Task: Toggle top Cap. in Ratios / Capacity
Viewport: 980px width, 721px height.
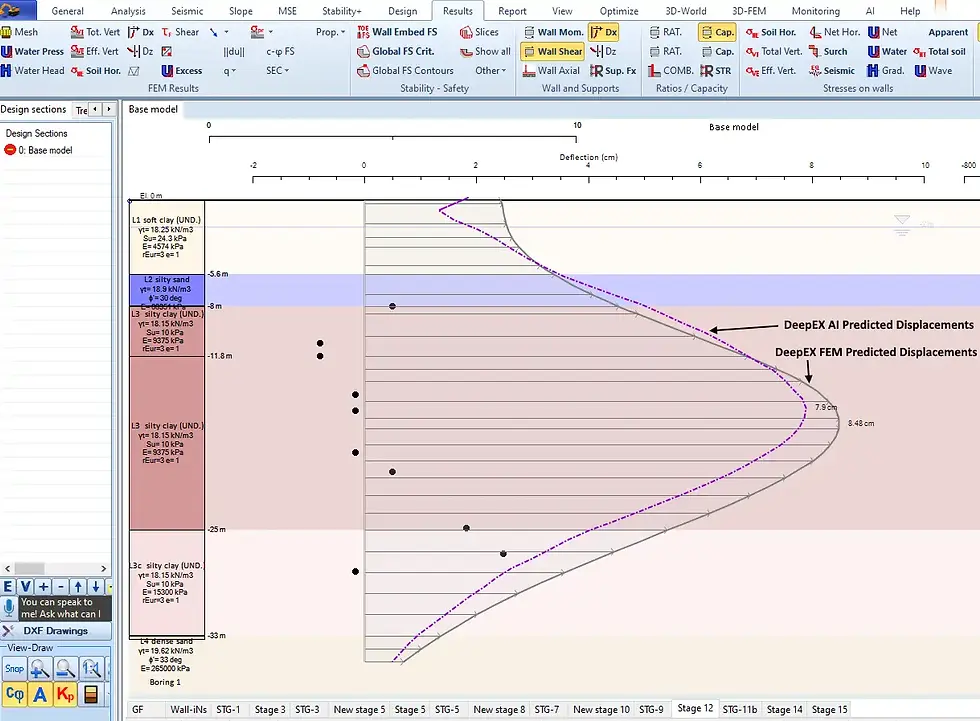Action: 717,32
